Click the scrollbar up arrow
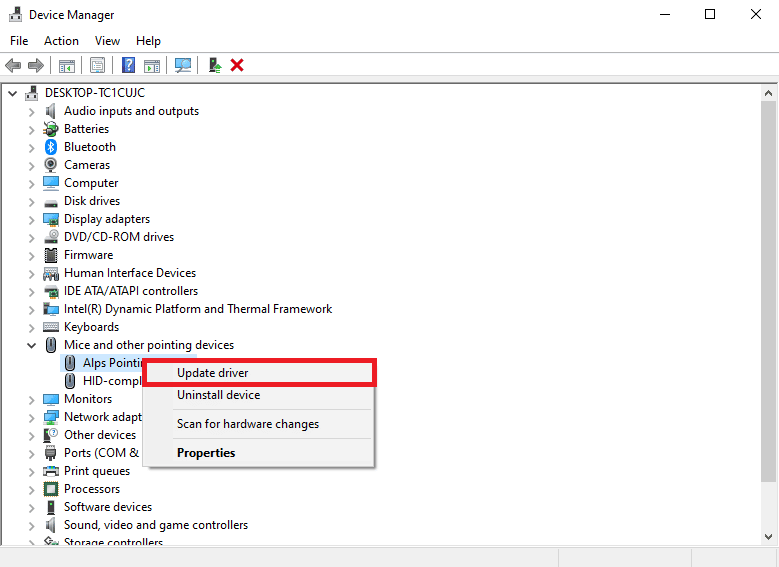The image size is (779, 567). (x=768, y=93)
